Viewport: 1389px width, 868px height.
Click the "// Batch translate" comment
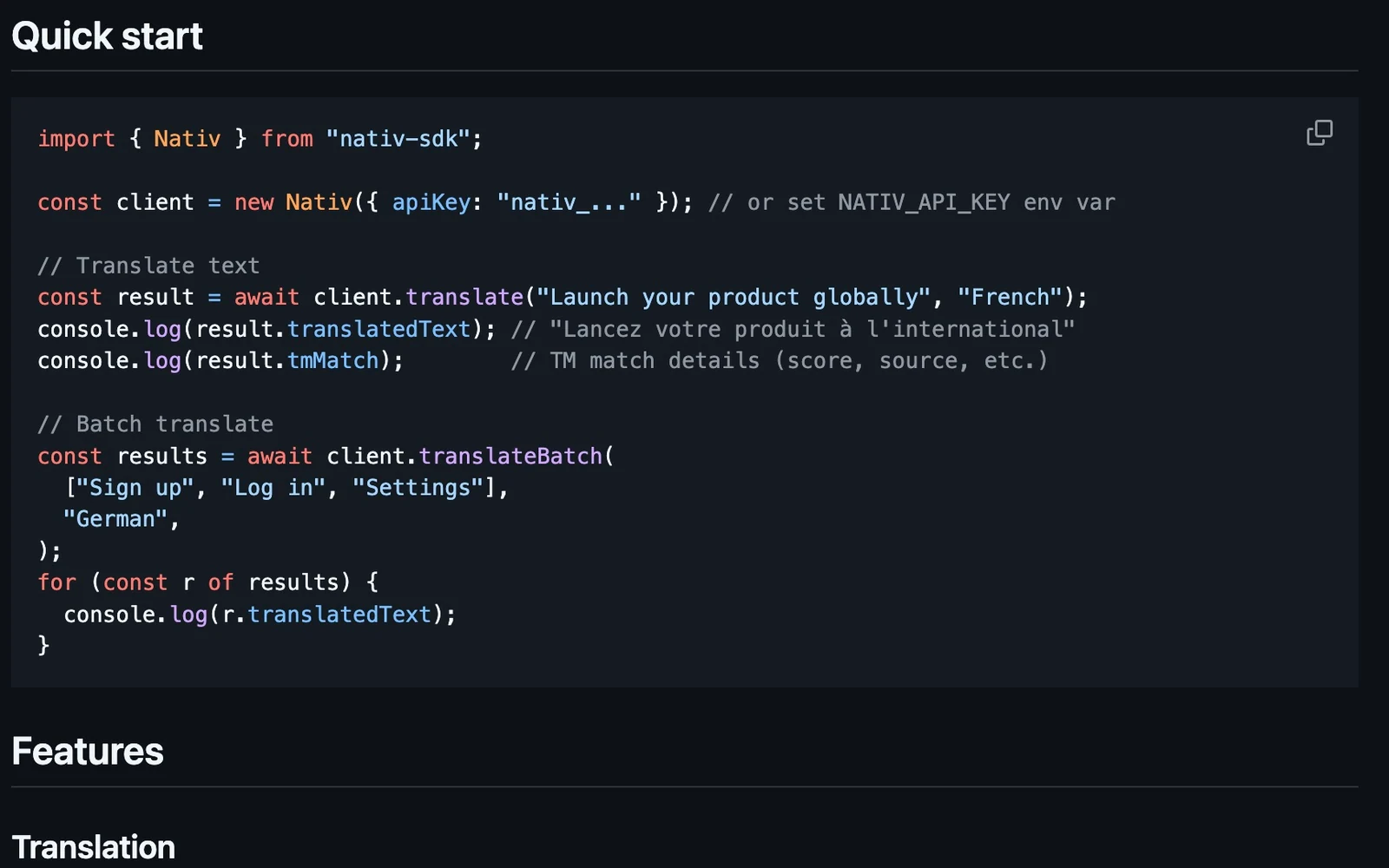(155, 424)
